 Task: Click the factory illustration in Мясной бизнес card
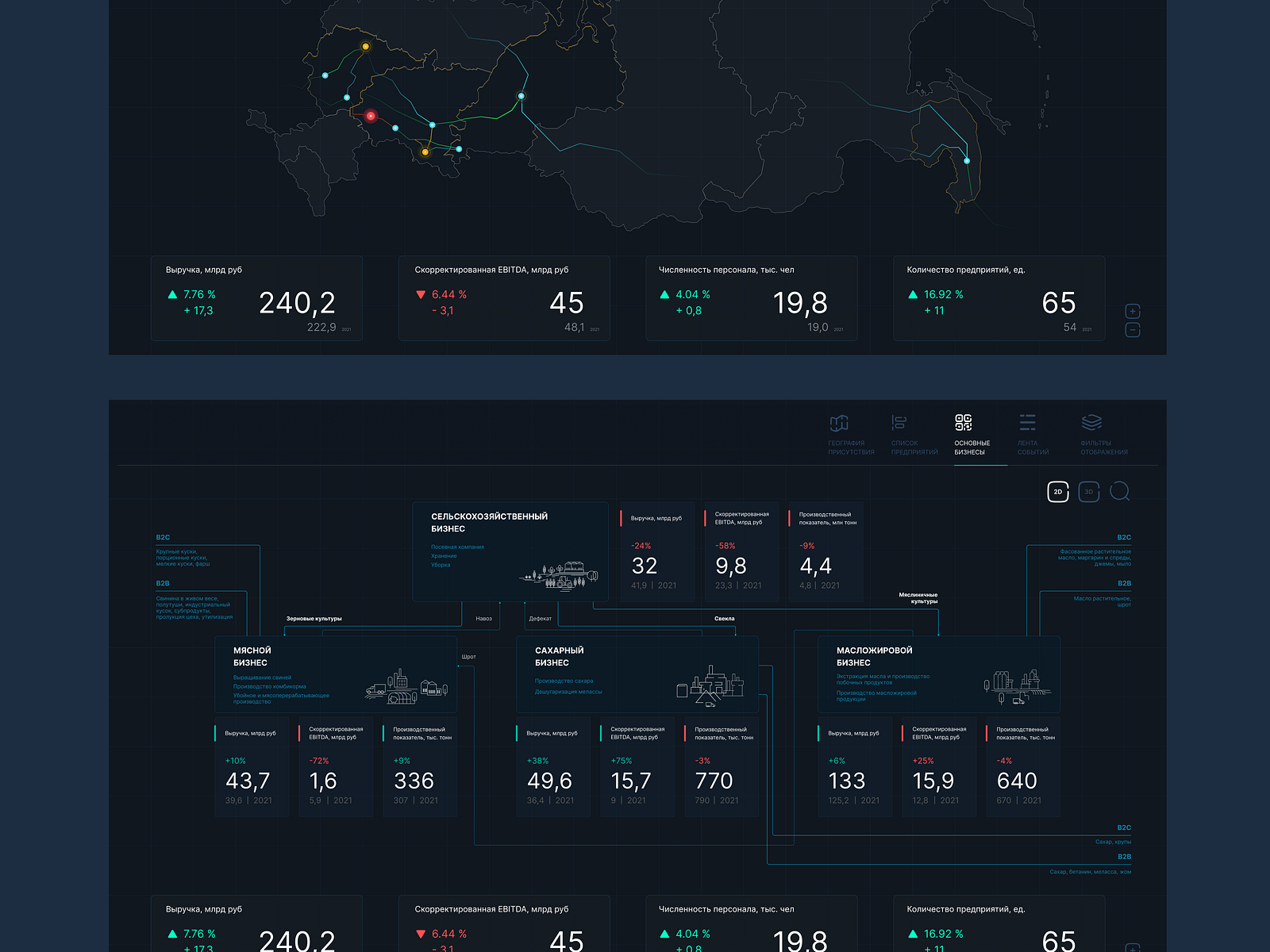407,687
